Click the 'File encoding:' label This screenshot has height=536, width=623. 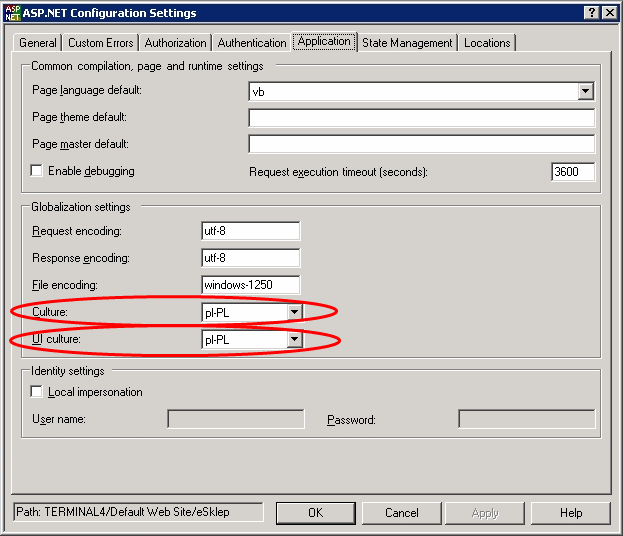pos(65,285)
